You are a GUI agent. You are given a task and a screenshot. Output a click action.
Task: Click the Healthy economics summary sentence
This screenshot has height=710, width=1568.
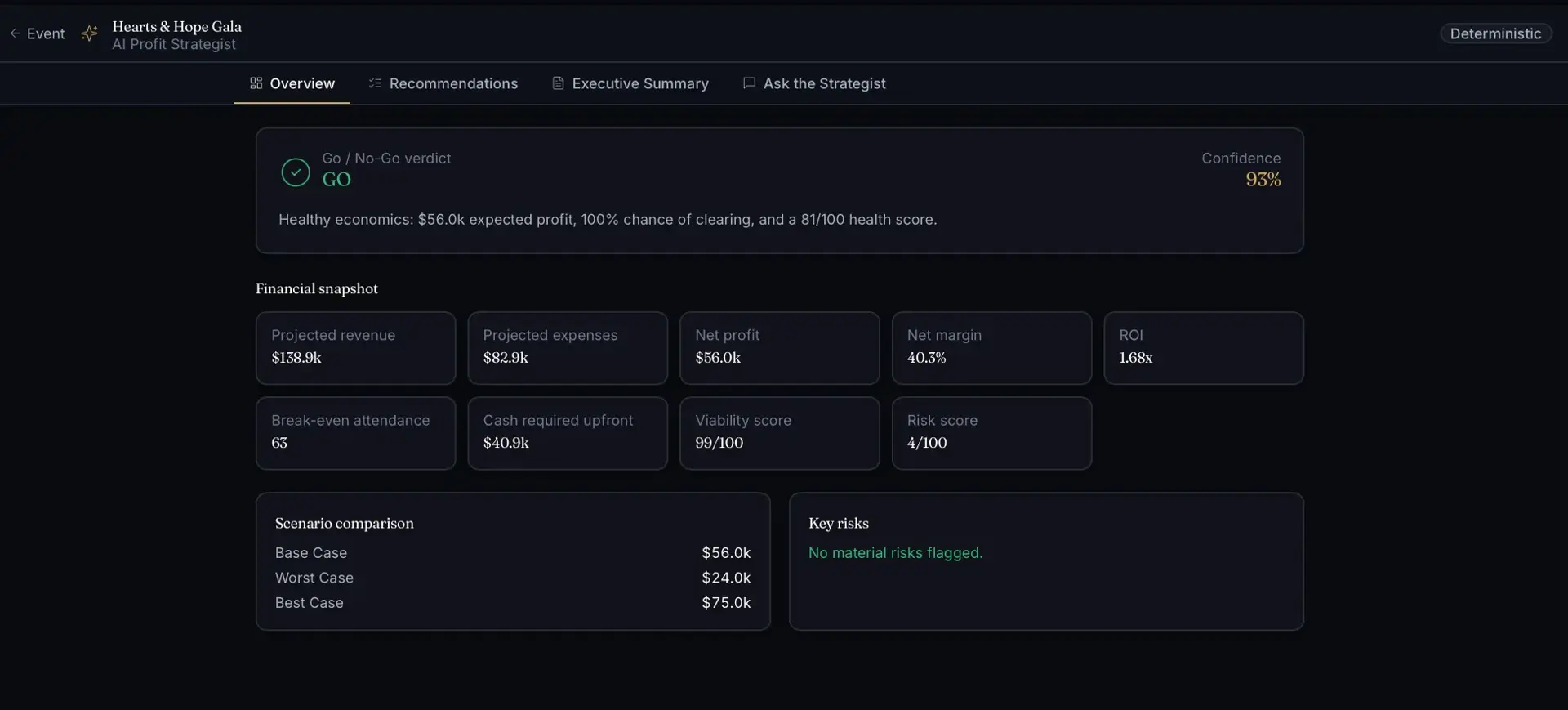coord(608,220)
